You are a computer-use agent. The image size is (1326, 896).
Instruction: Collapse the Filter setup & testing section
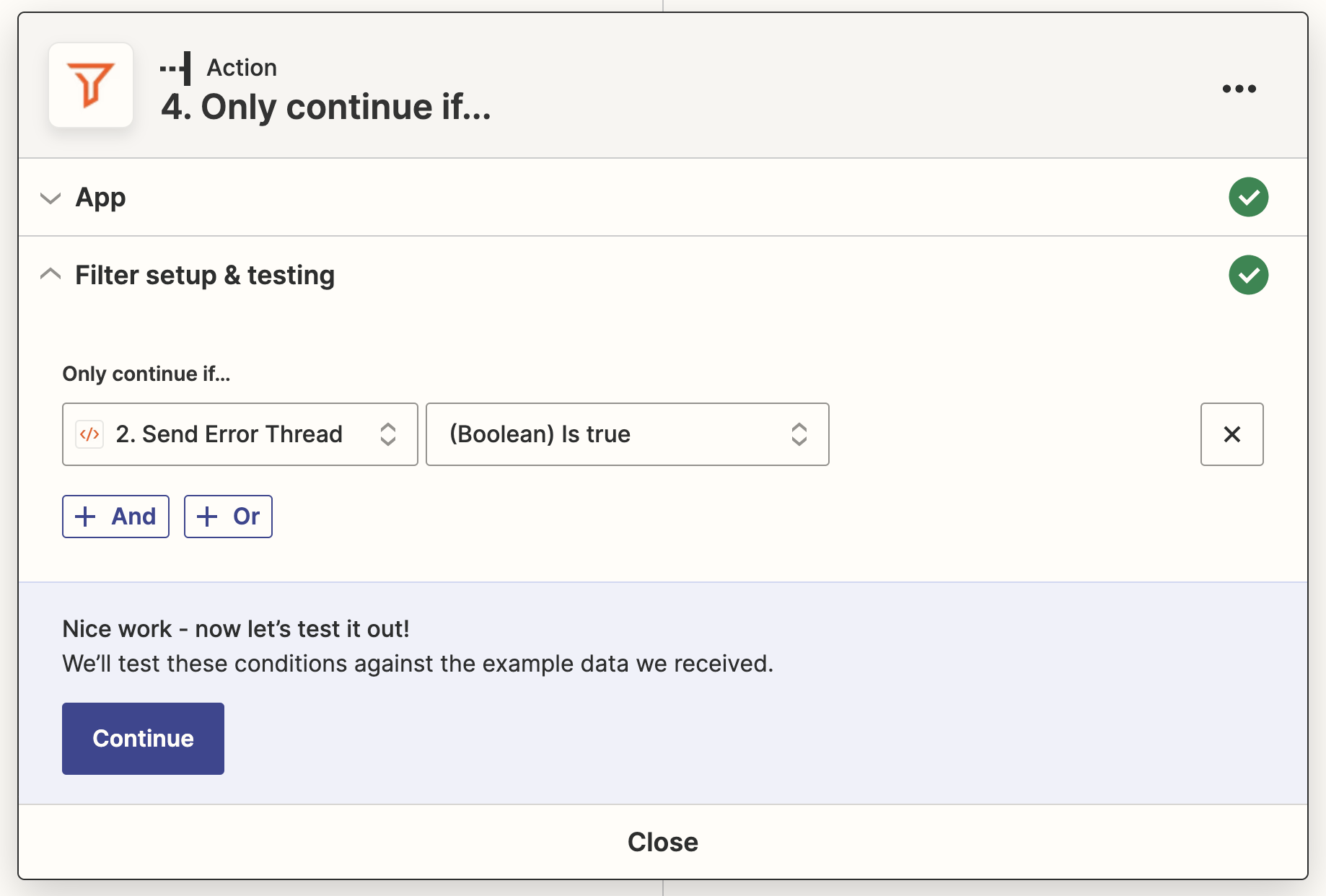50,274
